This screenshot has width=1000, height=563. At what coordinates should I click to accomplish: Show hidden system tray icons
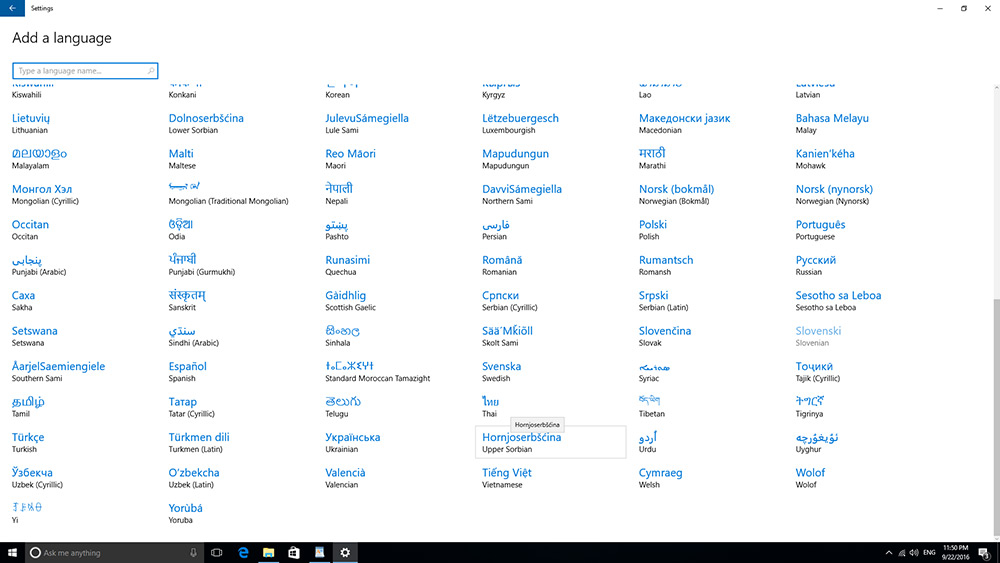pyautogui.click(x=889, y=553)
